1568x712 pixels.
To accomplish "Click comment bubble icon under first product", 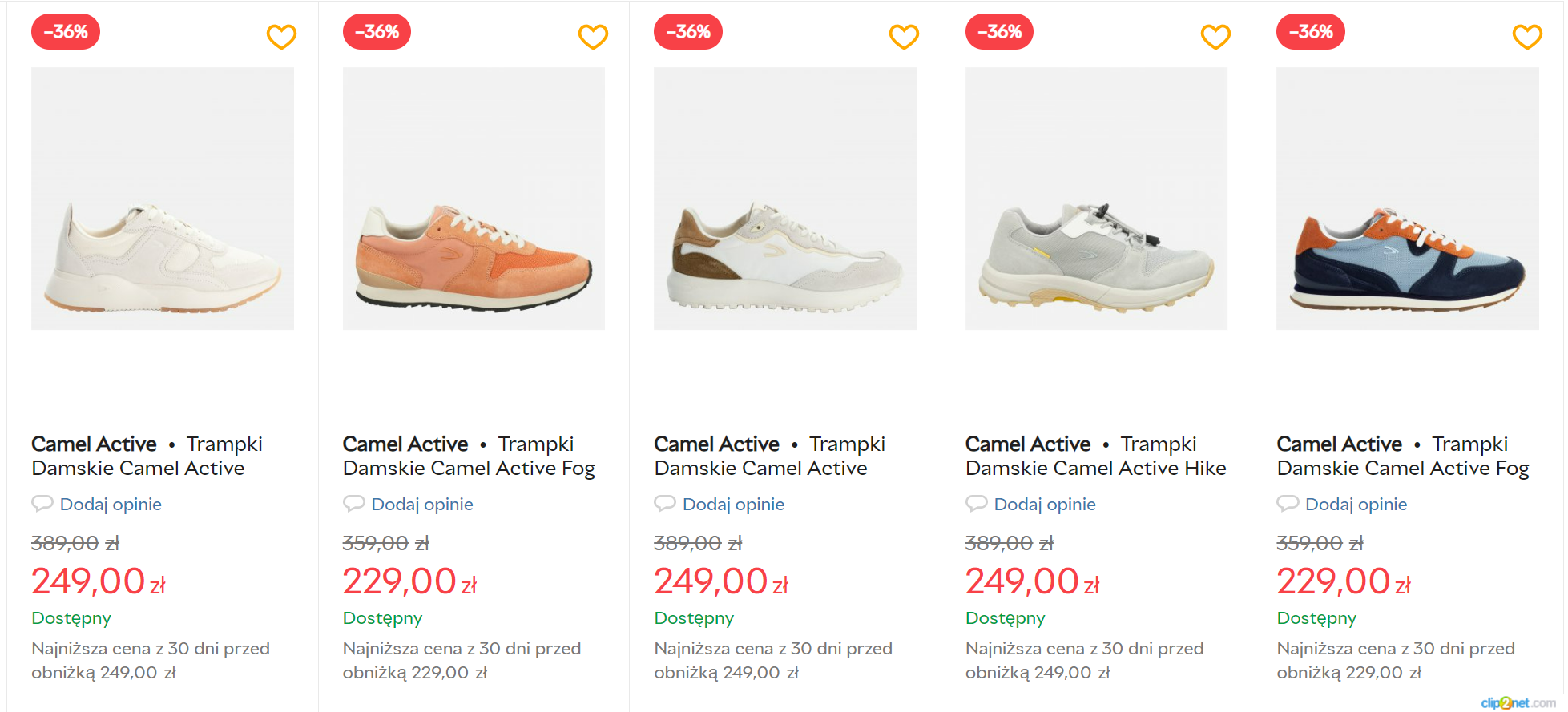I will [x=42, y=504].
